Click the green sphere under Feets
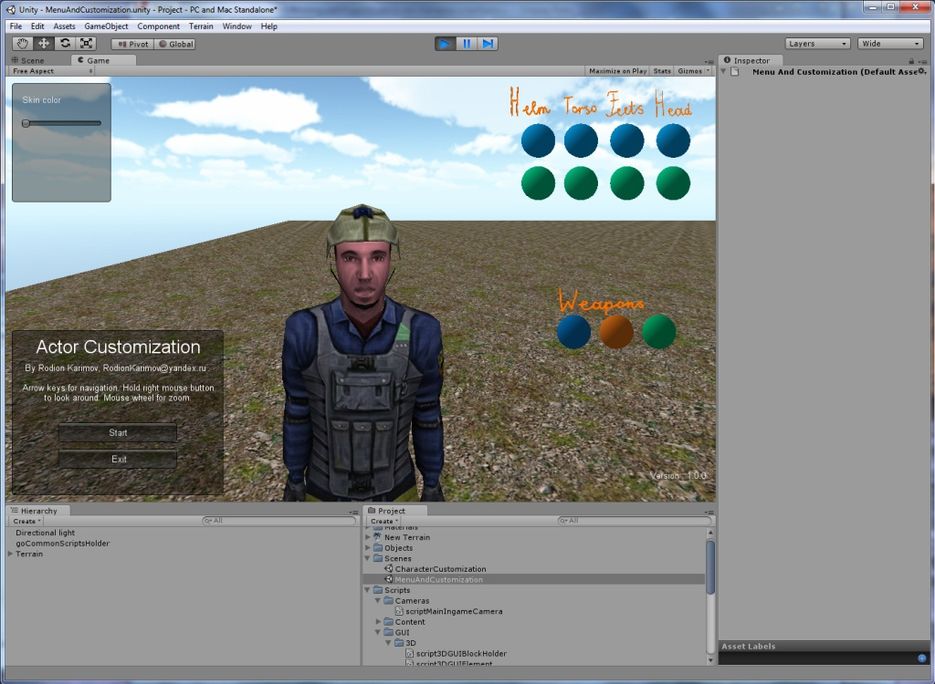The image size is (935, 684). [x=627, y=183]
